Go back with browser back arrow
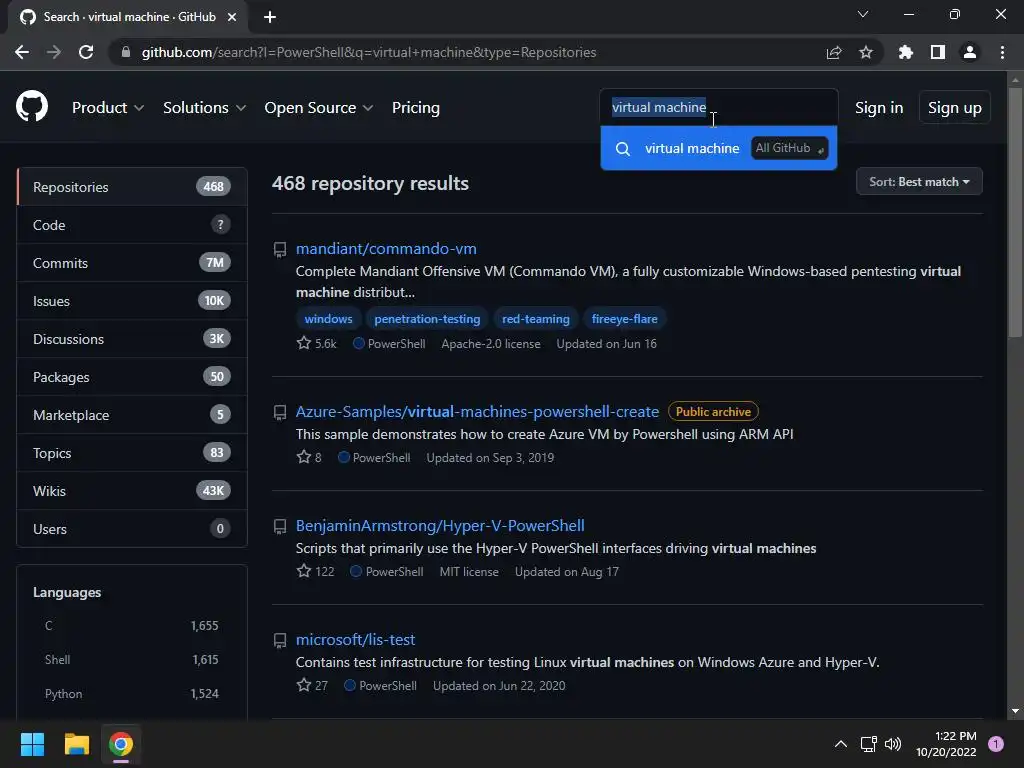The image size is (1024, 768). pos(22,52)
